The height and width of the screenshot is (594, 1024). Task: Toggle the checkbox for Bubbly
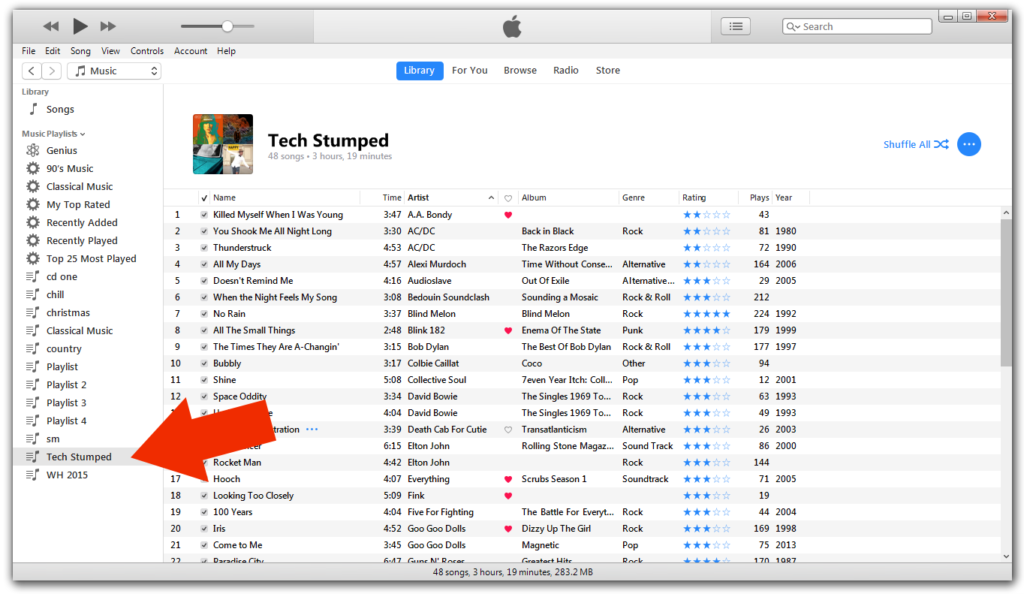click(204, 364)
